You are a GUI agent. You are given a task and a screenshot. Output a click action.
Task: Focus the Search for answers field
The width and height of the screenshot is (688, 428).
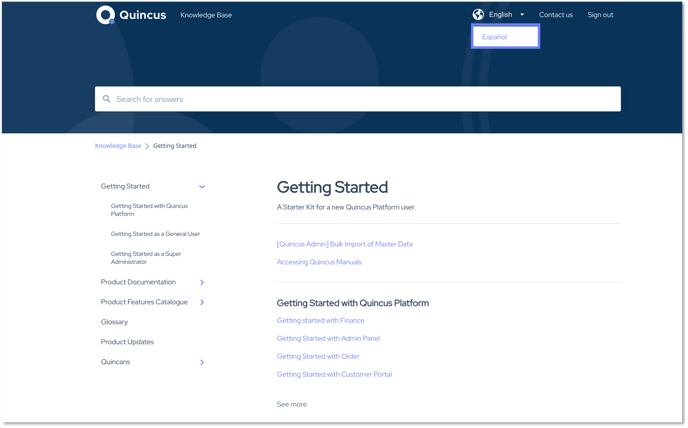358,99
